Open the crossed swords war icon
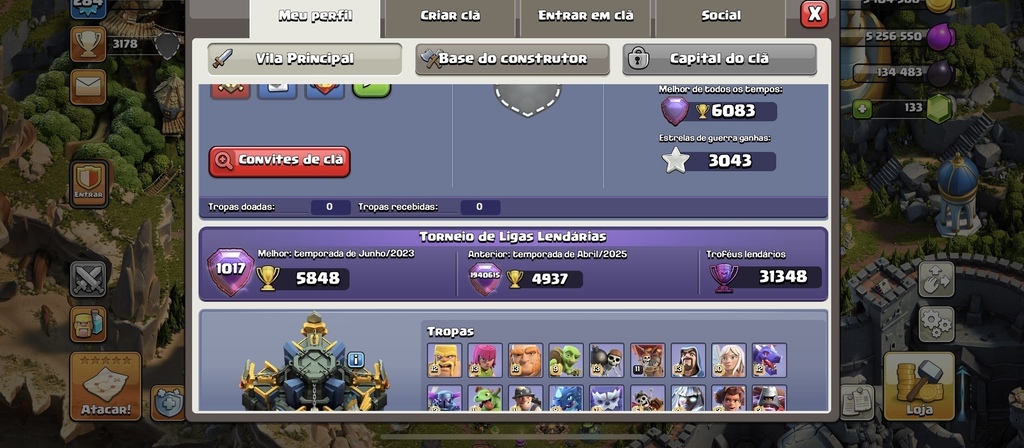Screen dimensions: 1024x448 pos(88,279)
